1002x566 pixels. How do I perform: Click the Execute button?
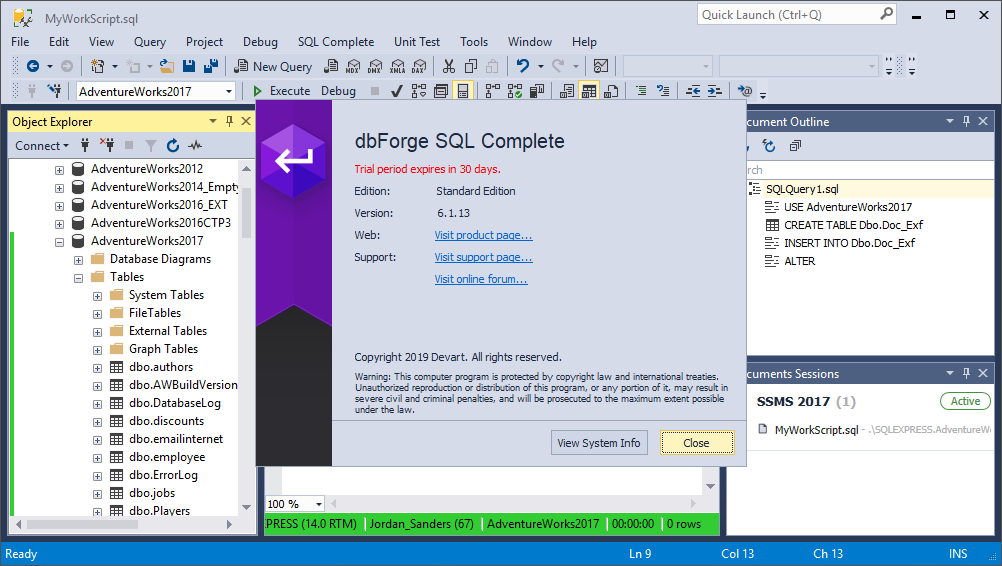pyautogui.click(x=282, y=91)
